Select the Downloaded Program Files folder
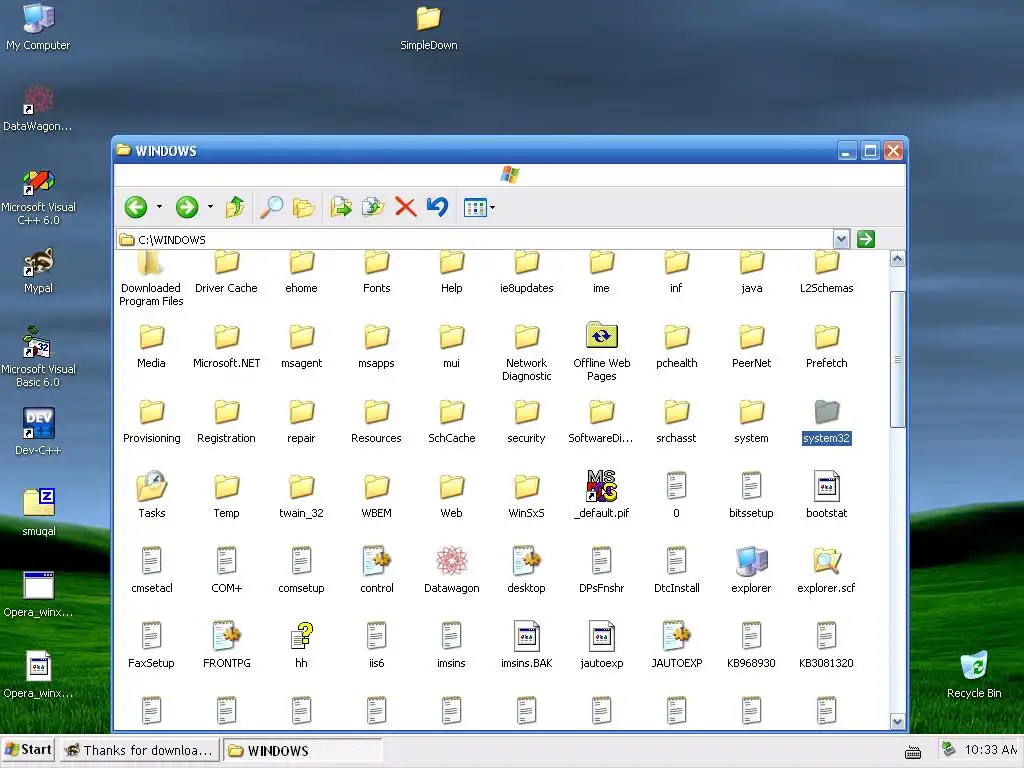The width and height of the screenshot is (1024, 768). (151, 280)
